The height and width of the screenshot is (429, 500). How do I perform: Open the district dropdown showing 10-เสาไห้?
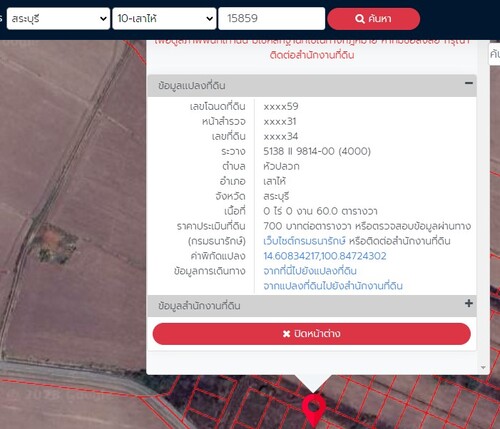[x=164, y=19]
